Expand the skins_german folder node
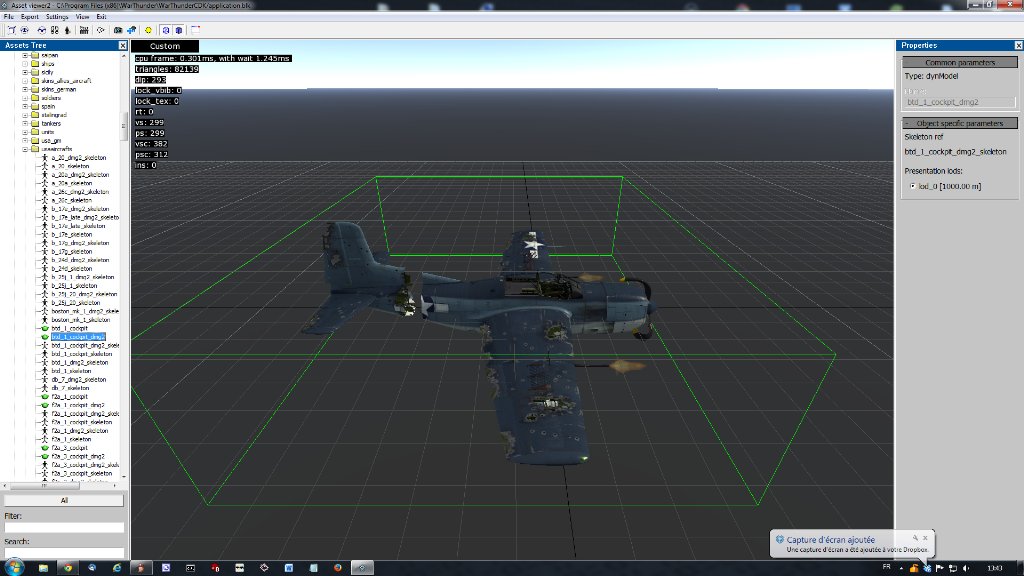 click(x=25, y=89)
